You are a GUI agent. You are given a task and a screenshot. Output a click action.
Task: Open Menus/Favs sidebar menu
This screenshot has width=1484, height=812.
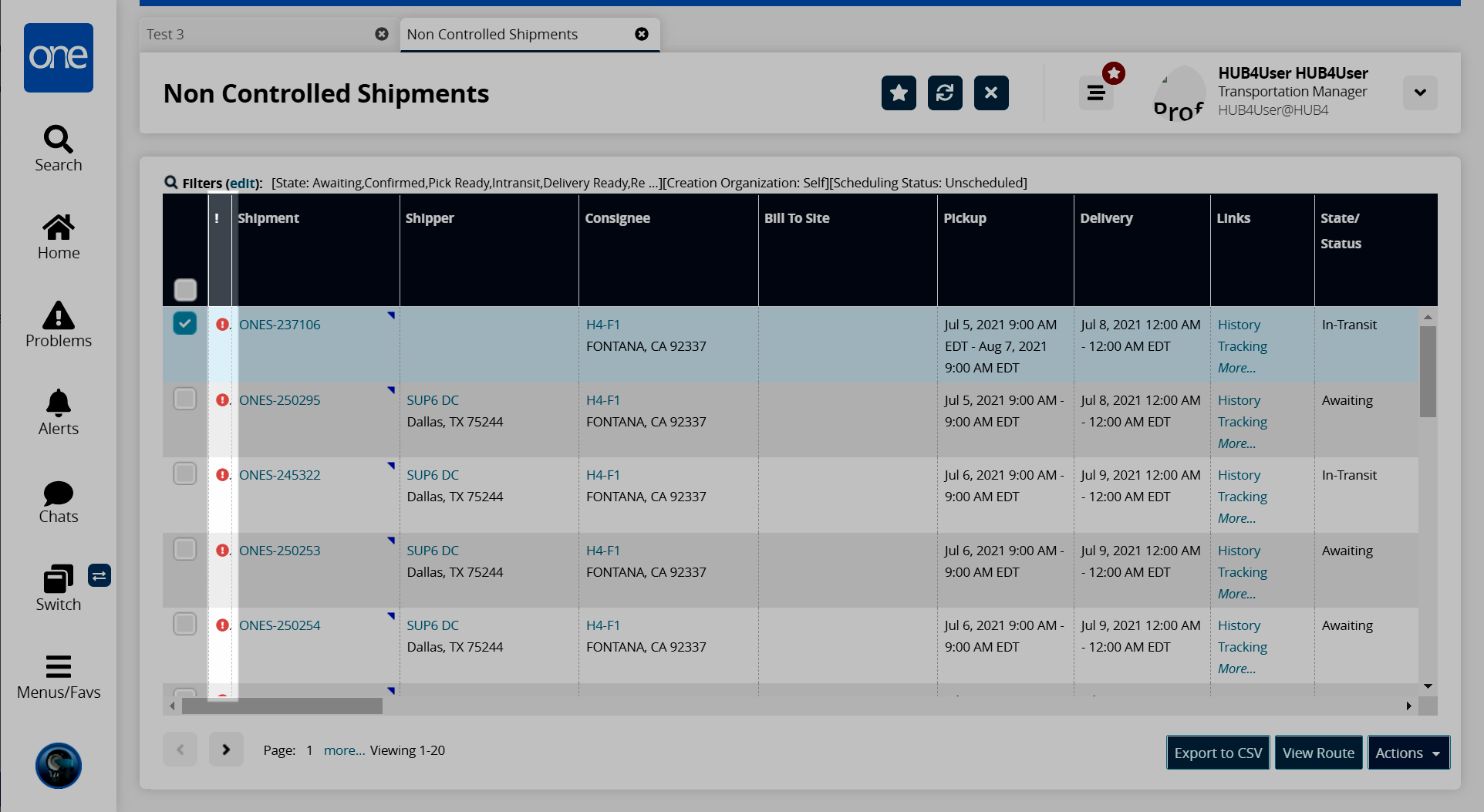coord(58,676)
